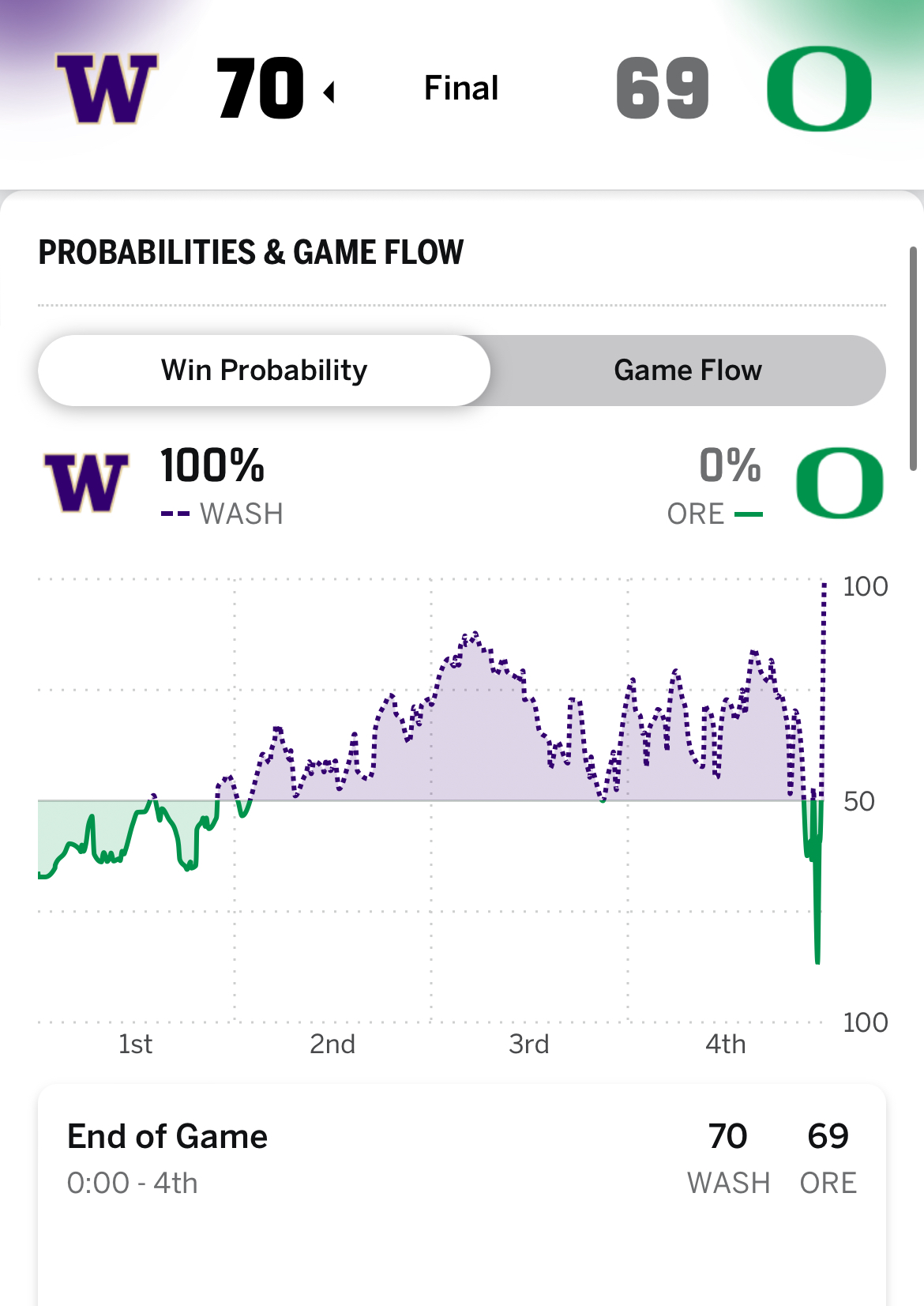Tap the End of Game play card
The image size is (924, 1306).
(x=461, y=1160)
